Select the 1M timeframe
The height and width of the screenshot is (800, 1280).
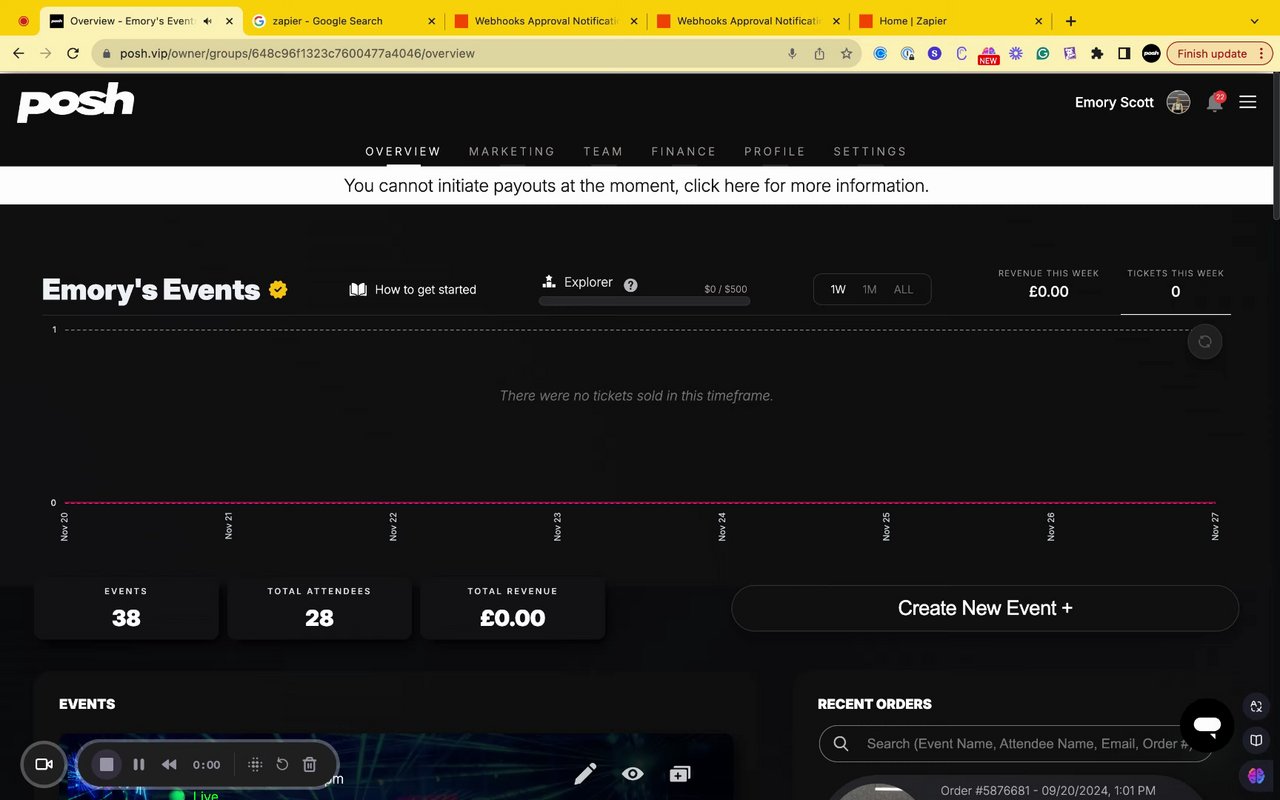coord(870,289)
